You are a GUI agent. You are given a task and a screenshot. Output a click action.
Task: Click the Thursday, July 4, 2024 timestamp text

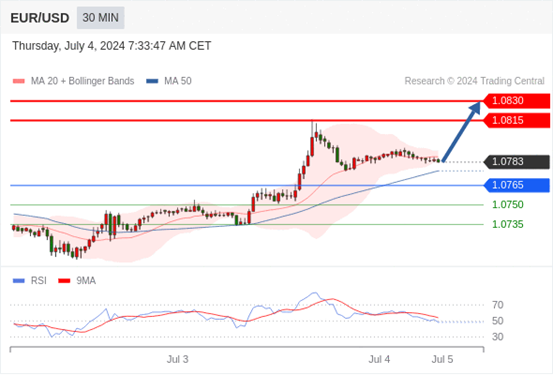pos(112,46)
